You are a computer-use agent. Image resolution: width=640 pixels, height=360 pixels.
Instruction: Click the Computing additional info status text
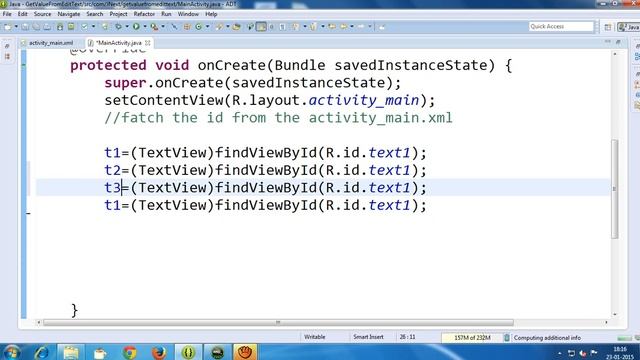coord(547,338)
